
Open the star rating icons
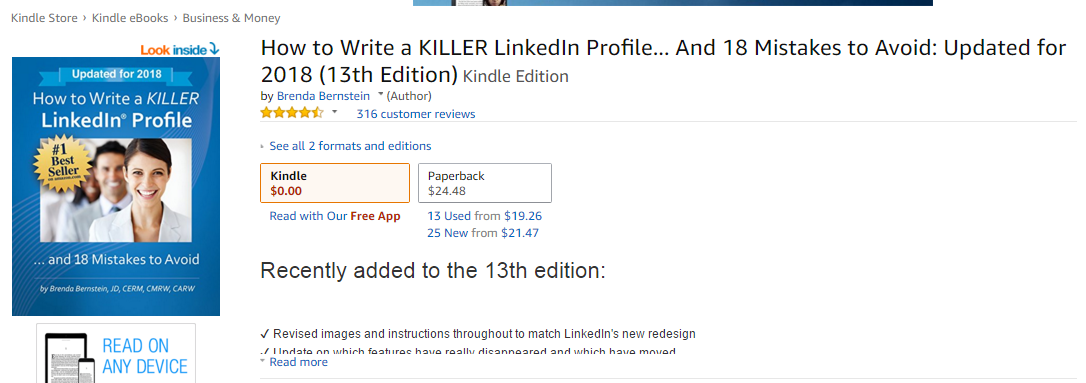tap(292, 113)
